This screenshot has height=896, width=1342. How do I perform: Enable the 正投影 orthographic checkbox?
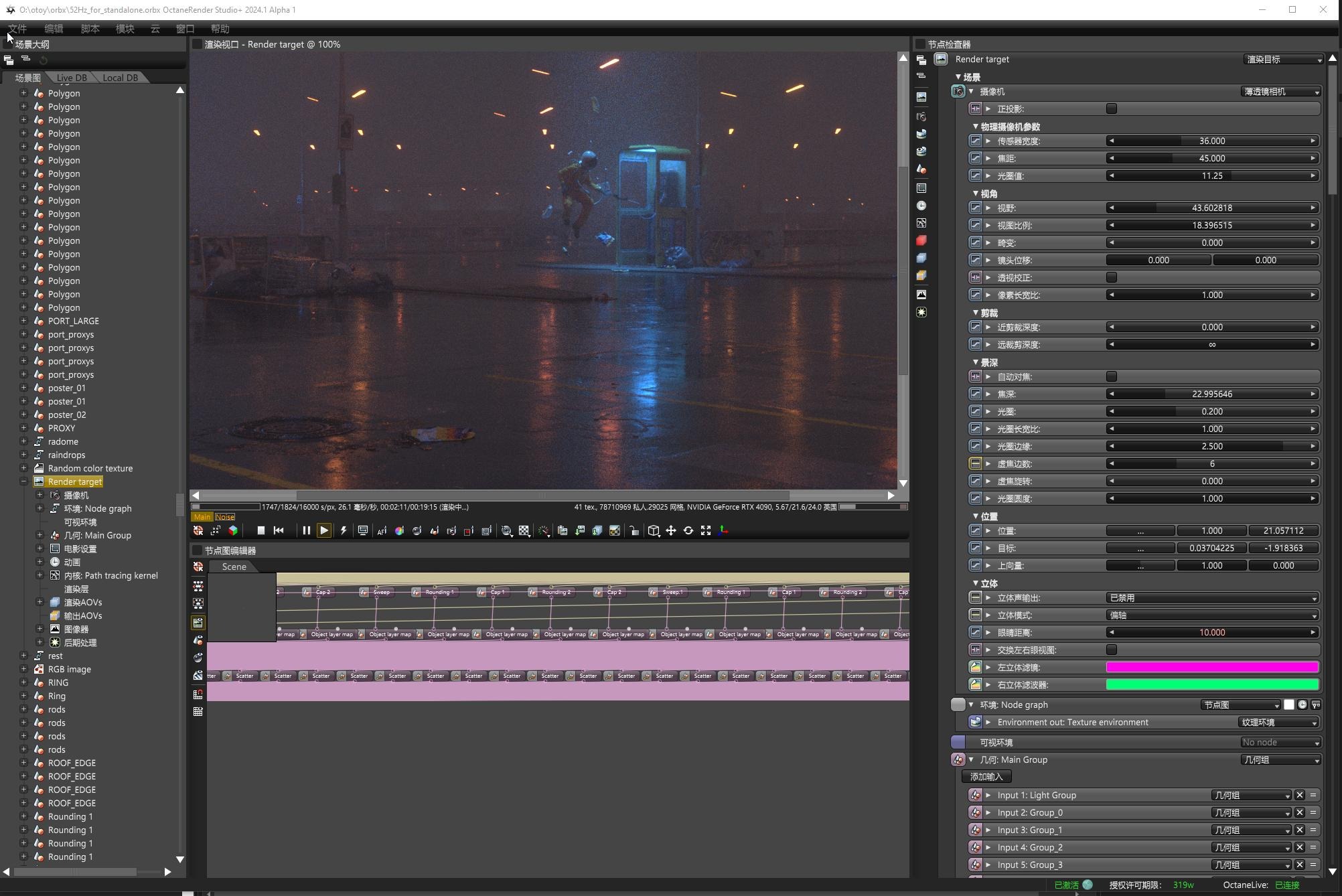(1112, 108)
